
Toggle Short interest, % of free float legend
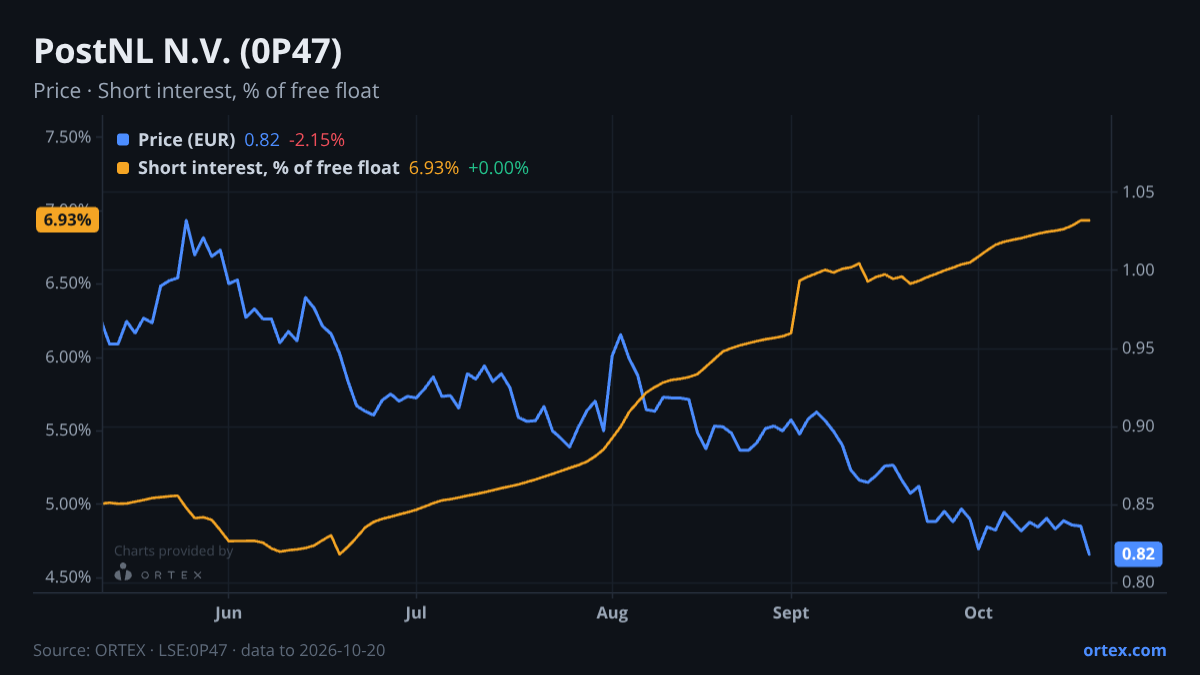tap(269, 168)
